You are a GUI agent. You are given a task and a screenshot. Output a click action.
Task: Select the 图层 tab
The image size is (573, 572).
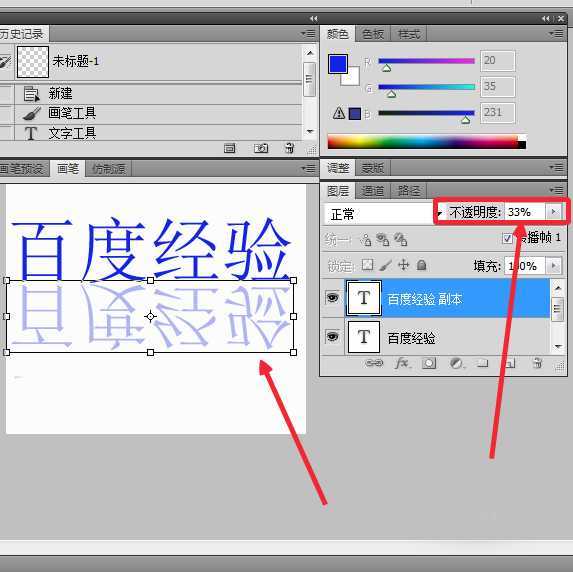pyautogui.click(x=338, y=190)
